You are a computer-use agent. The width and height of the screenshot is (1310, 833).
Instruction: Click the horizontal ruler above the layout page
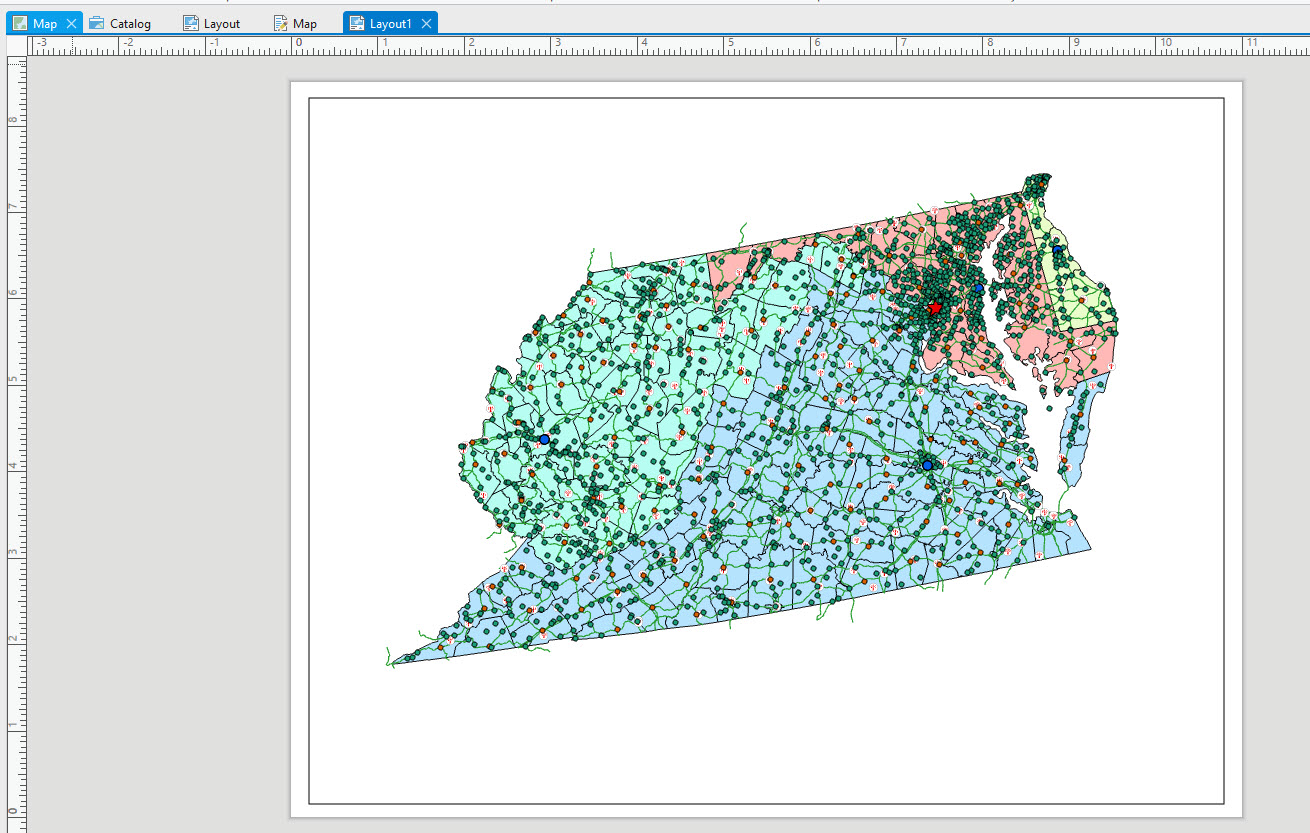pos(669,44)
